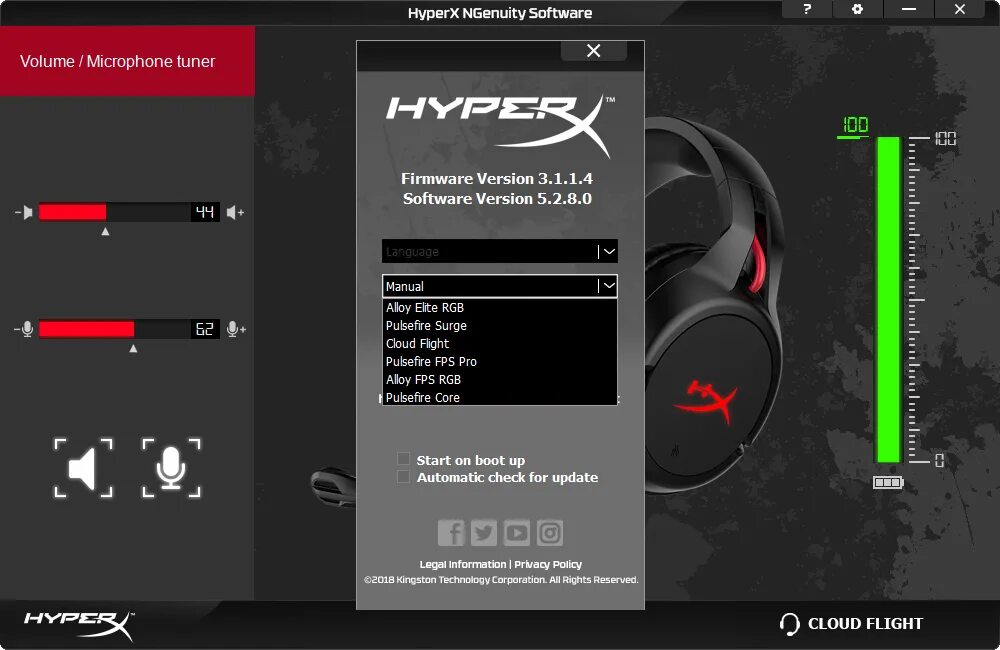
Task: Click the HyperX logo in bottom bar
Action: tap(80, 625)
